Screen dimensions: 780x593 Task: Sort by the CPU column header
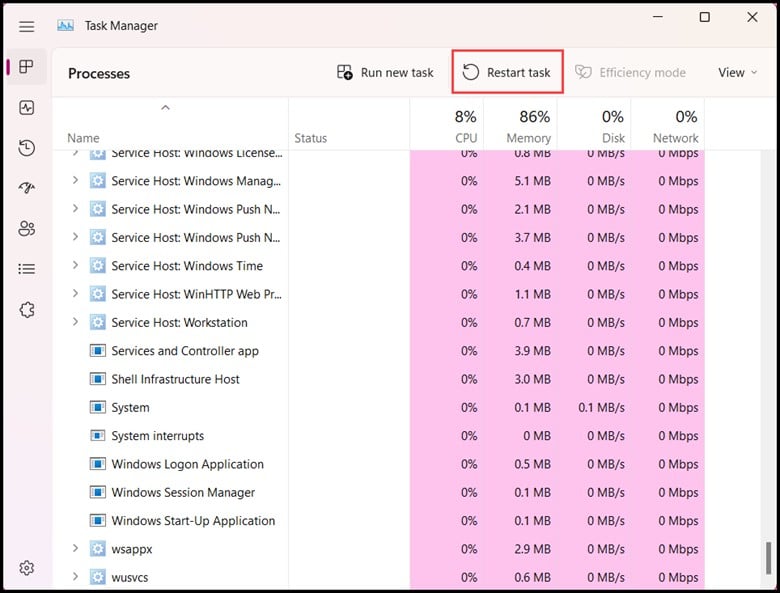tap(446, 124)
